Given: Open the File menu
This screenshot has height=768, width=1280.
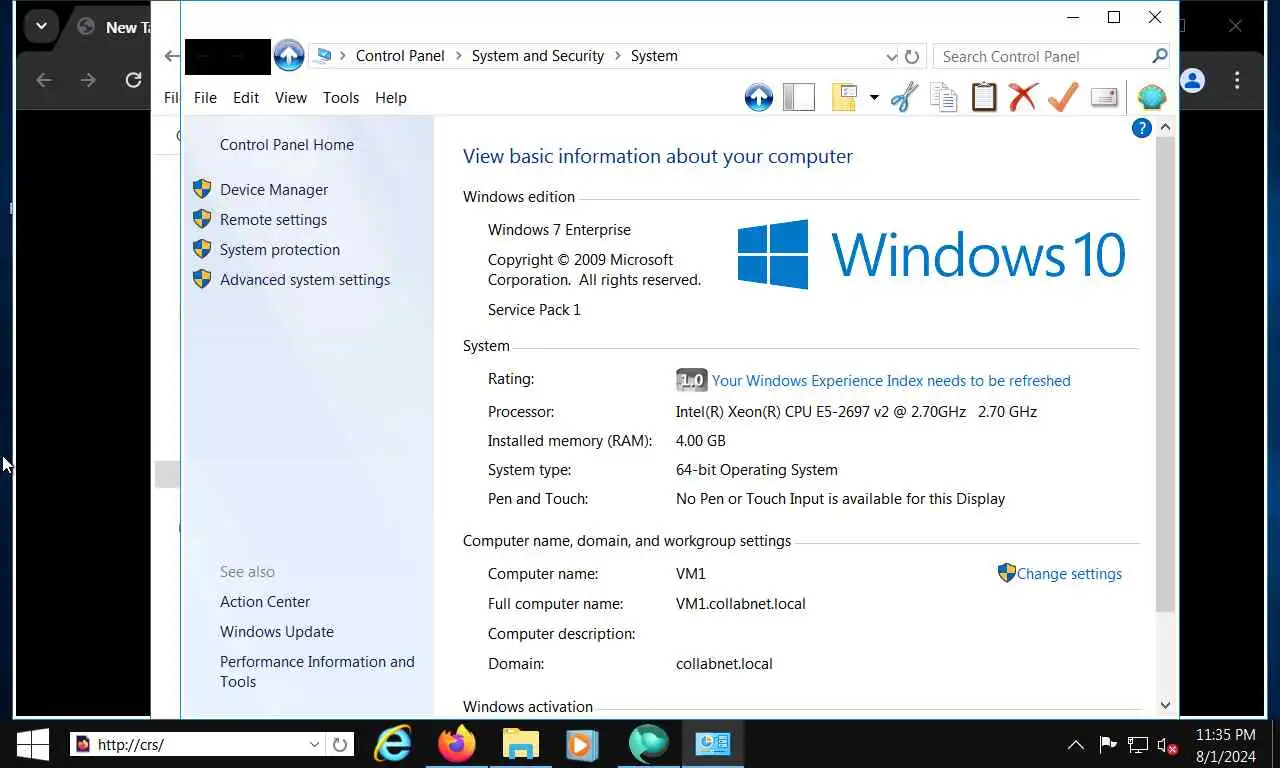Looking at the screenshot, I should pyautogui.click(x=205, y=97).
